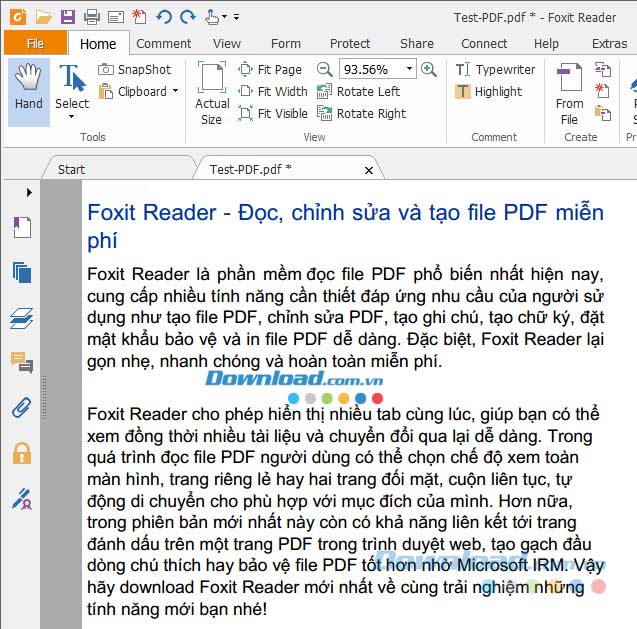Open the Extras ribbon tab
The width and height of the screenshot is (637, 629).
pyautogui.click(x=609, y=43)
